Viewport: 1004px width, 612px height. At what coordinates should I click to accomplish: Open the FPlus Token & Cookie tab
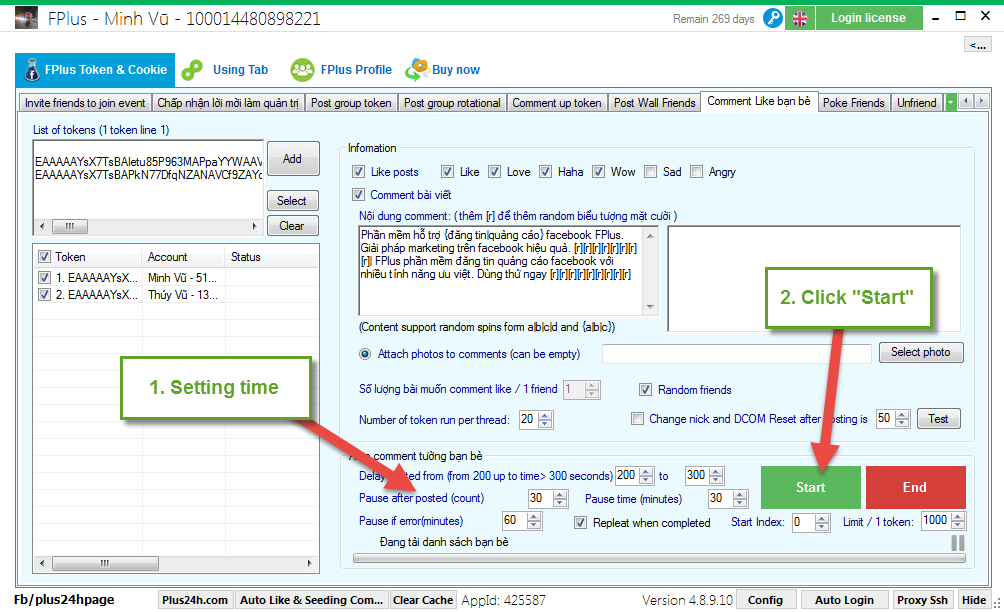pyautogui.click(x=95, y=70)
